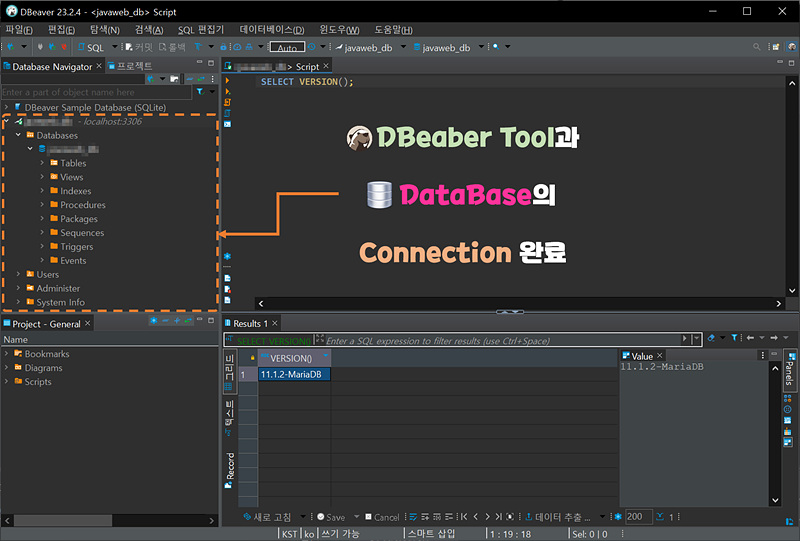This screenshot has width=800, height=541.
Task: Focus the object name search field
Action: (97, 92)
